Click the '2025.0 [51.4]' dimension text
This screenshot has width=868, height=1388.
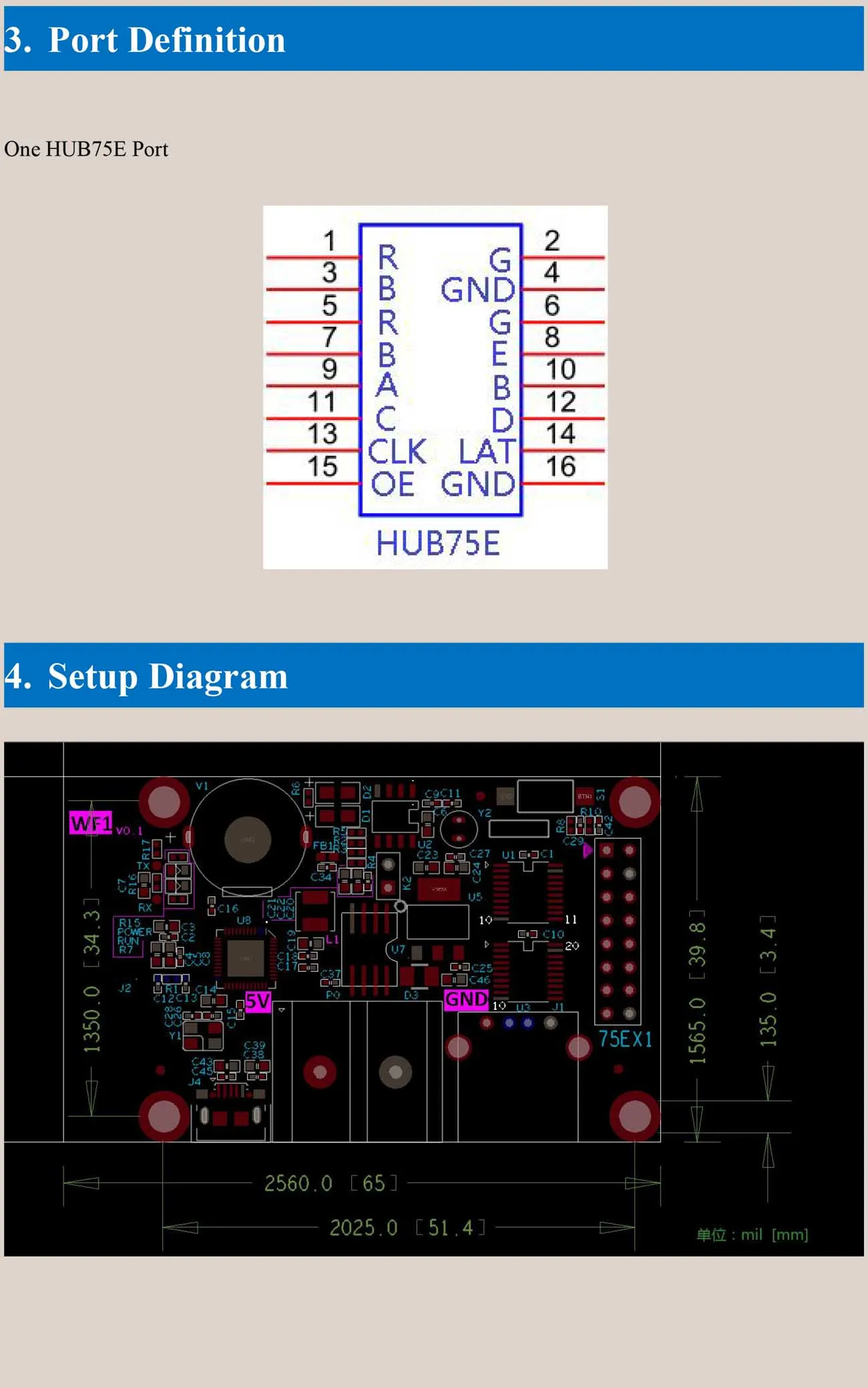(408, 1228)
